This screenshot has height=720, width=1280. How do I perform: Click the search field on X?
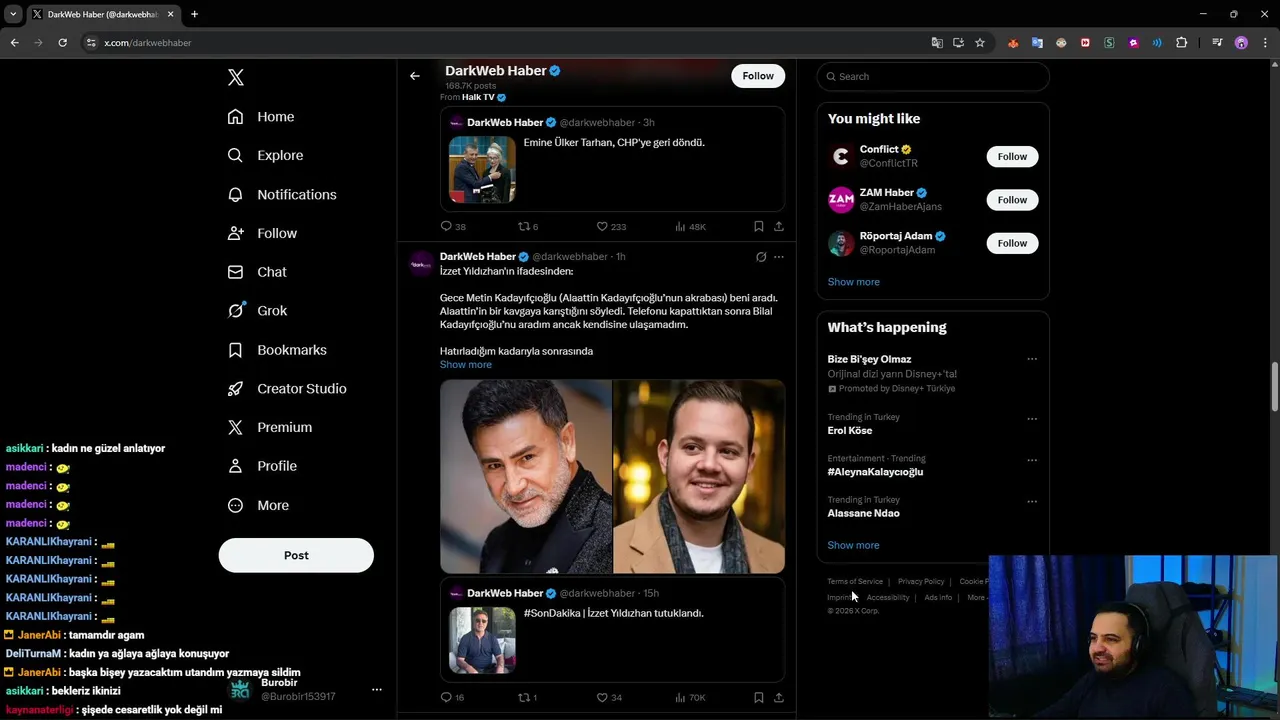click(933, 76)
